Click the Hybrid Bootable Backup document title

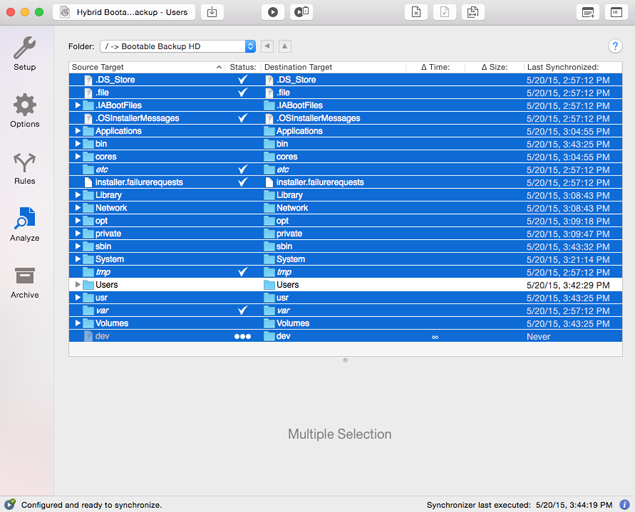pos(124,12)
